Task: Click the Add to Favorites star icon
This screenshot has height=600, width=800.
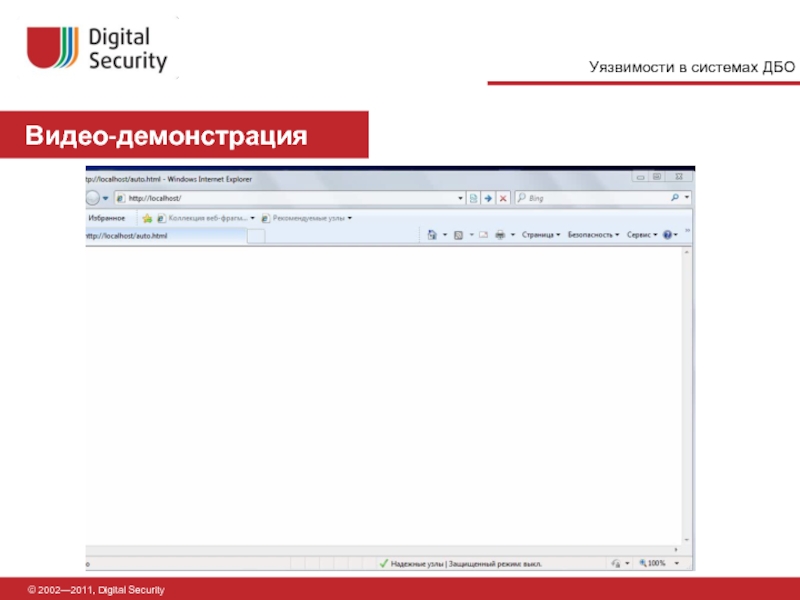Action: (x=147, y=218)
